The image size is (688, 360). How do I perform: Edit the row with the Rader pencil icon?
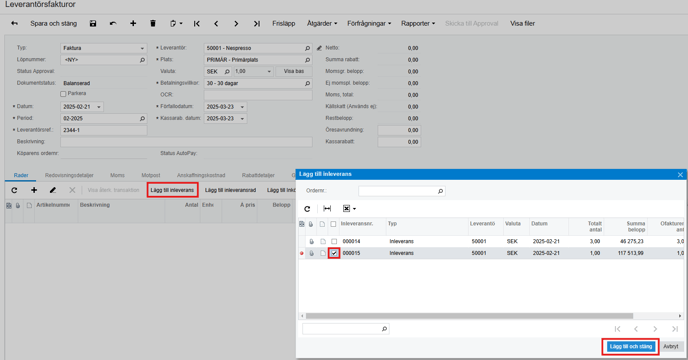click(x=53, y=190)
